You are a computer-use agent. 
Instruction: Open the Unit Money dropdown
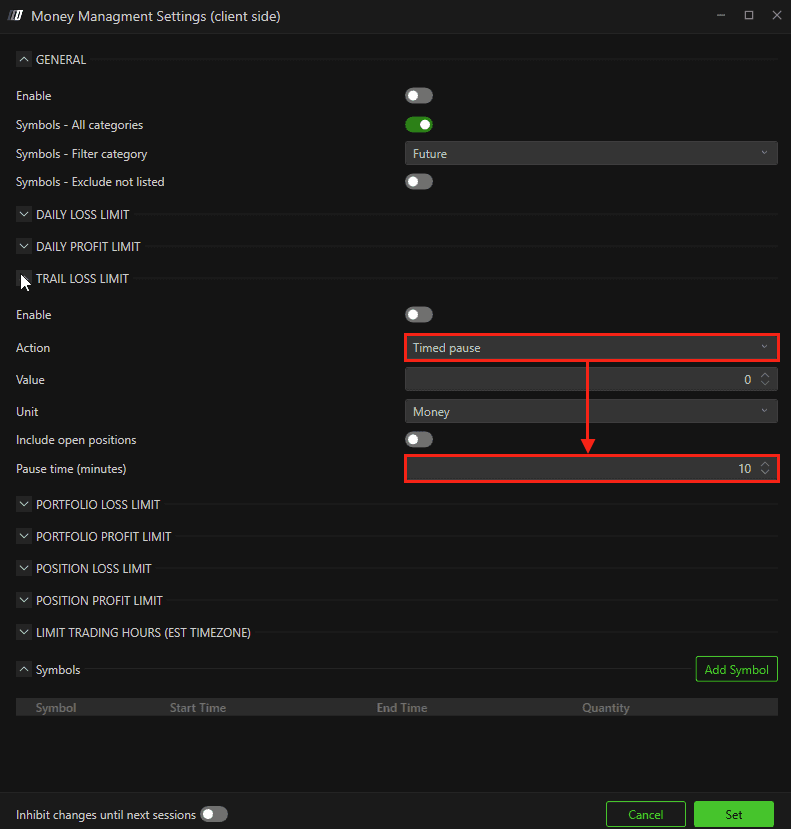pos(591,411)
